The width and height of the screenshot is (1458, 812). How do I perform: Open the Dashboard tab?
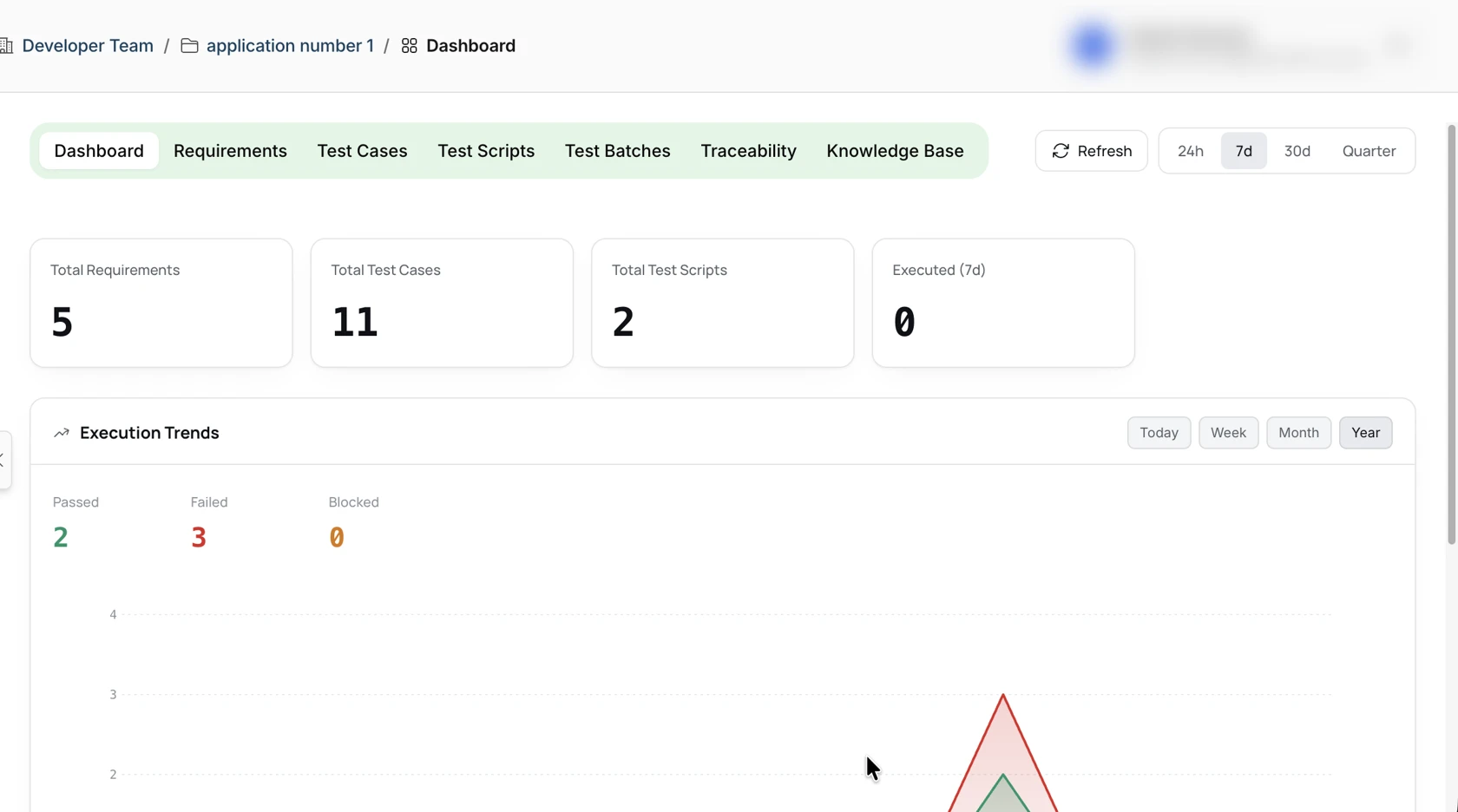click(x=99, y=151)
